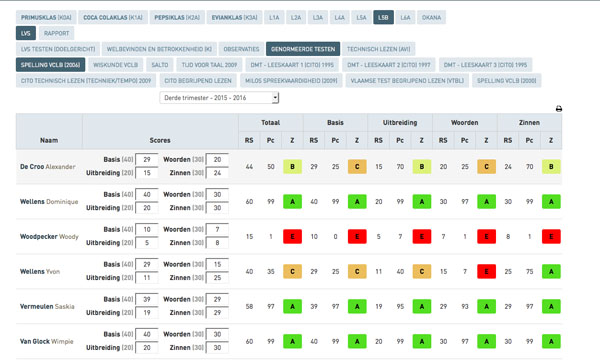Go to the OBSERVATIES tab
This screenshot has height=360, width=600.
click(x=241, y=49)
